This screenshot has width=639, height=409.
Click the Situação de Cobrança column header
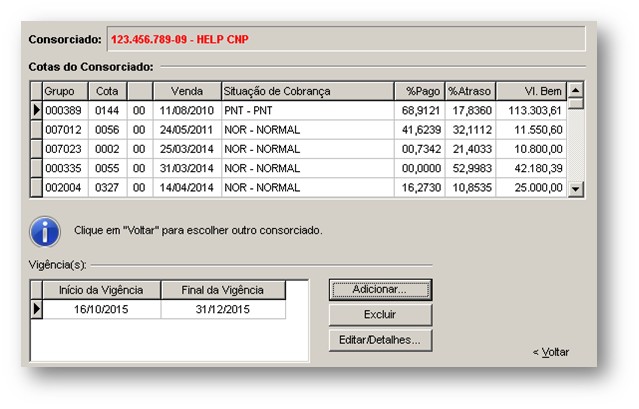pyautogui.click(x=308, y=91)
